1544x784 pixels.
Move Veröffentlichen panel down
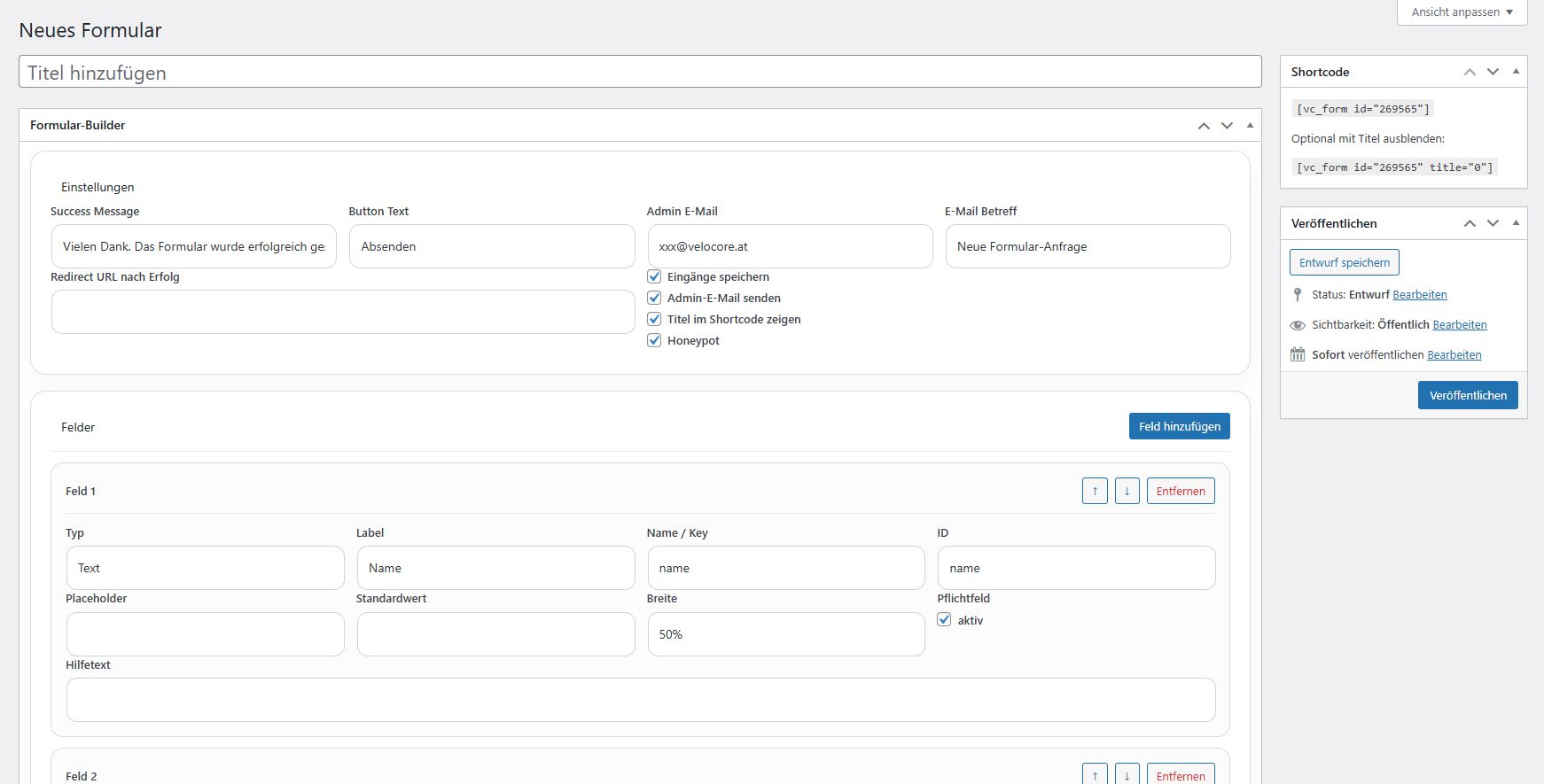point(1493,223)
